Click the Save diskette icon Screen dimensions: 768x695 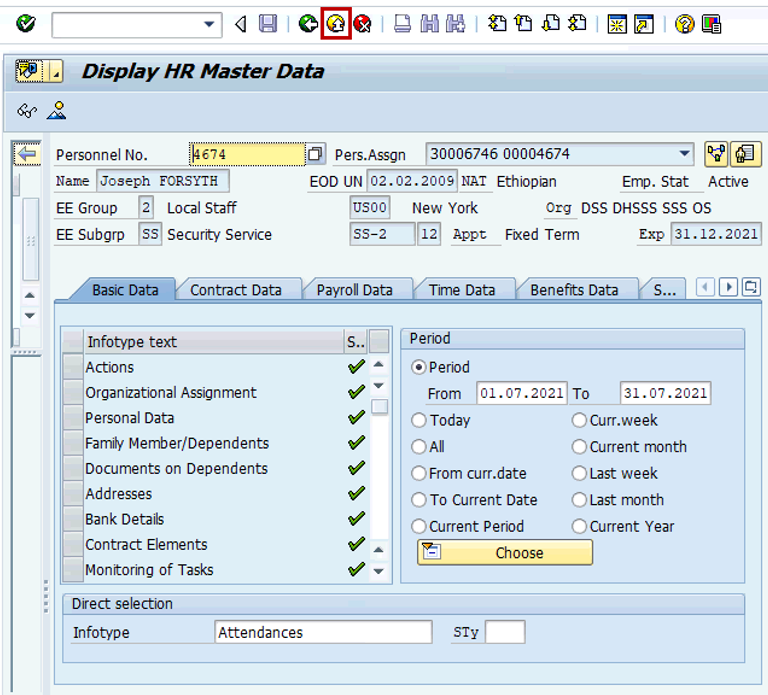point(268,24)
